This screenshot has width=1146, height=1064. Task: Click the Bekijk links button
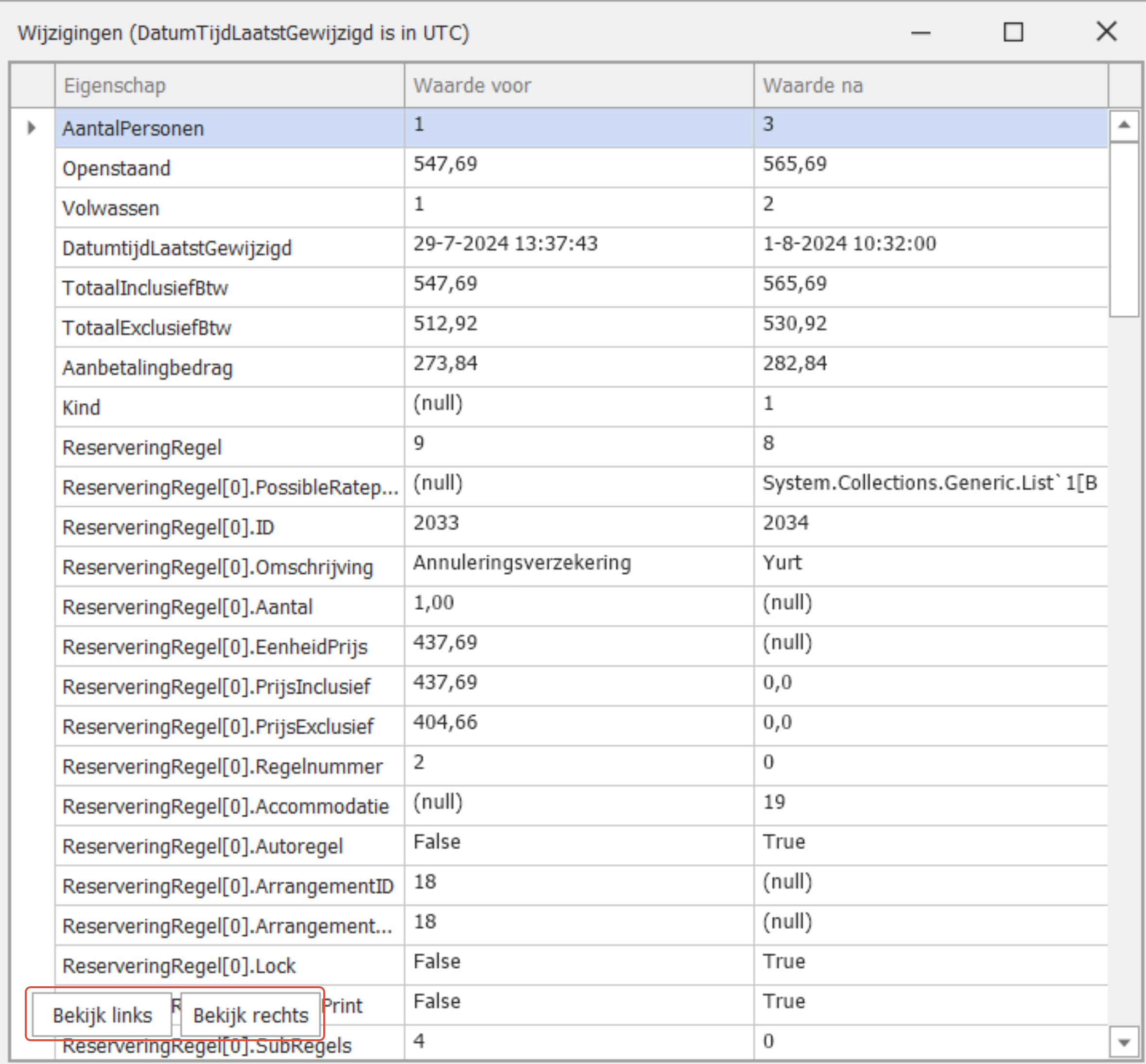tap(102, 1015)
